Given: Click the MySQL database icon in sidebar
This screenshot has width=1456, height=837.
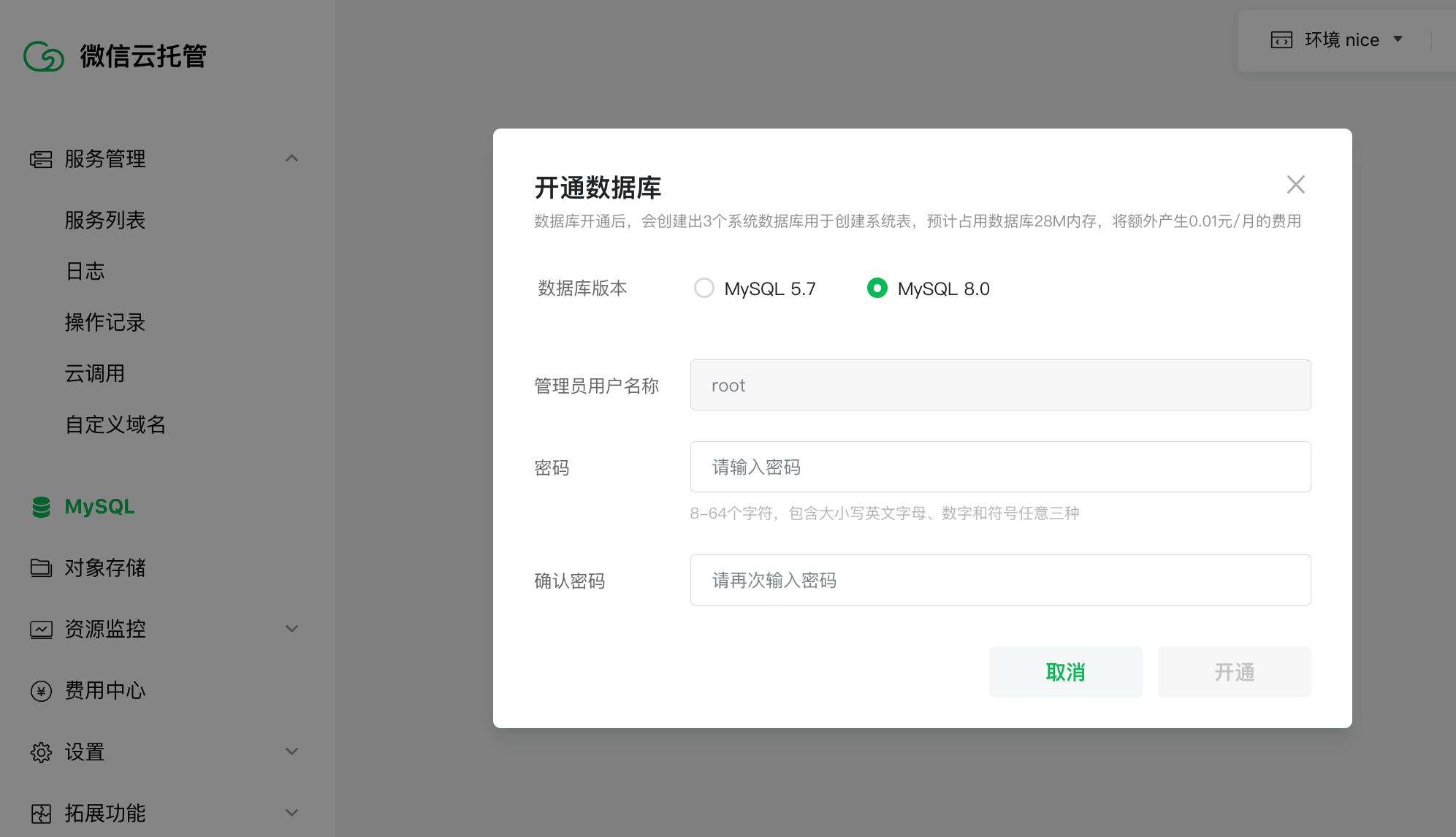Looking at the screenshot, I should [42, 507].
